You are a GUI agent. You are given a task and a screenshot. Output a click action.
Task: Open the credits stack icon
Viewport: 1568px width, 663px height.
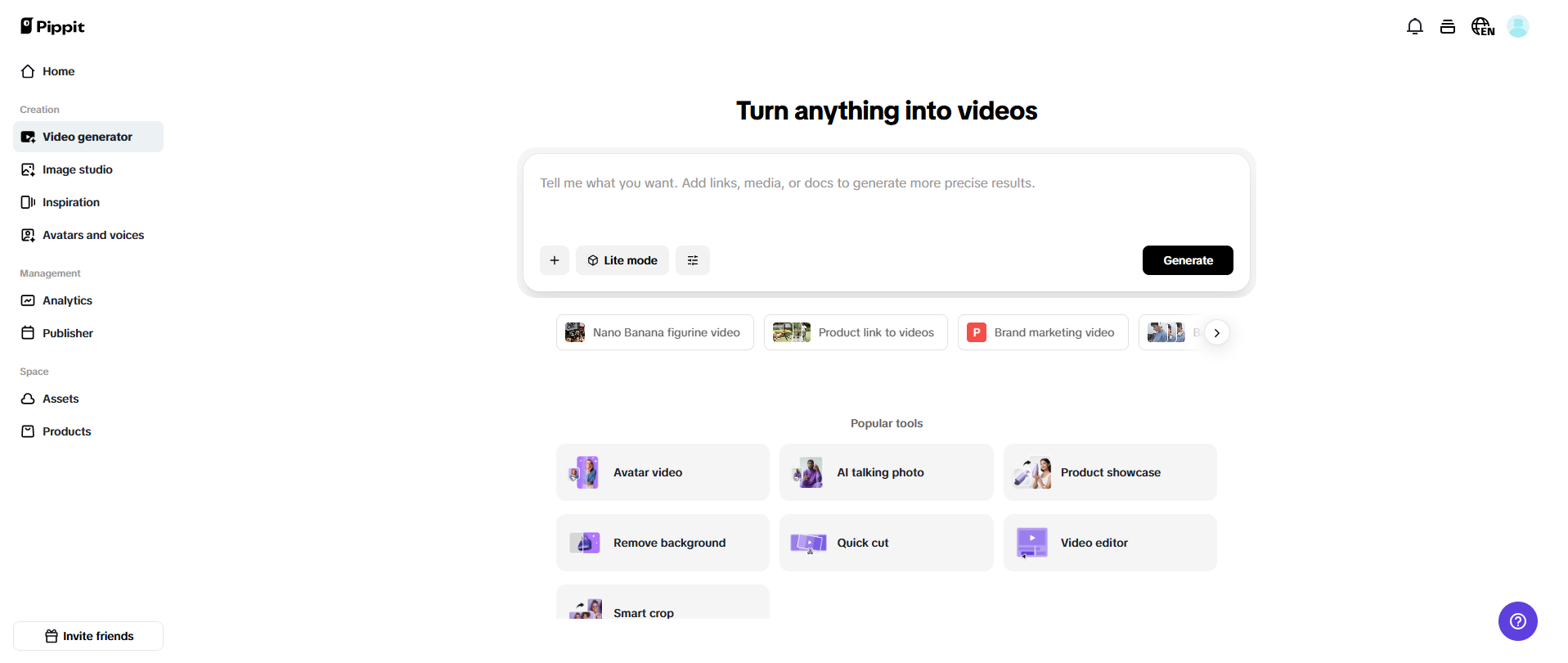(1447, 27)
